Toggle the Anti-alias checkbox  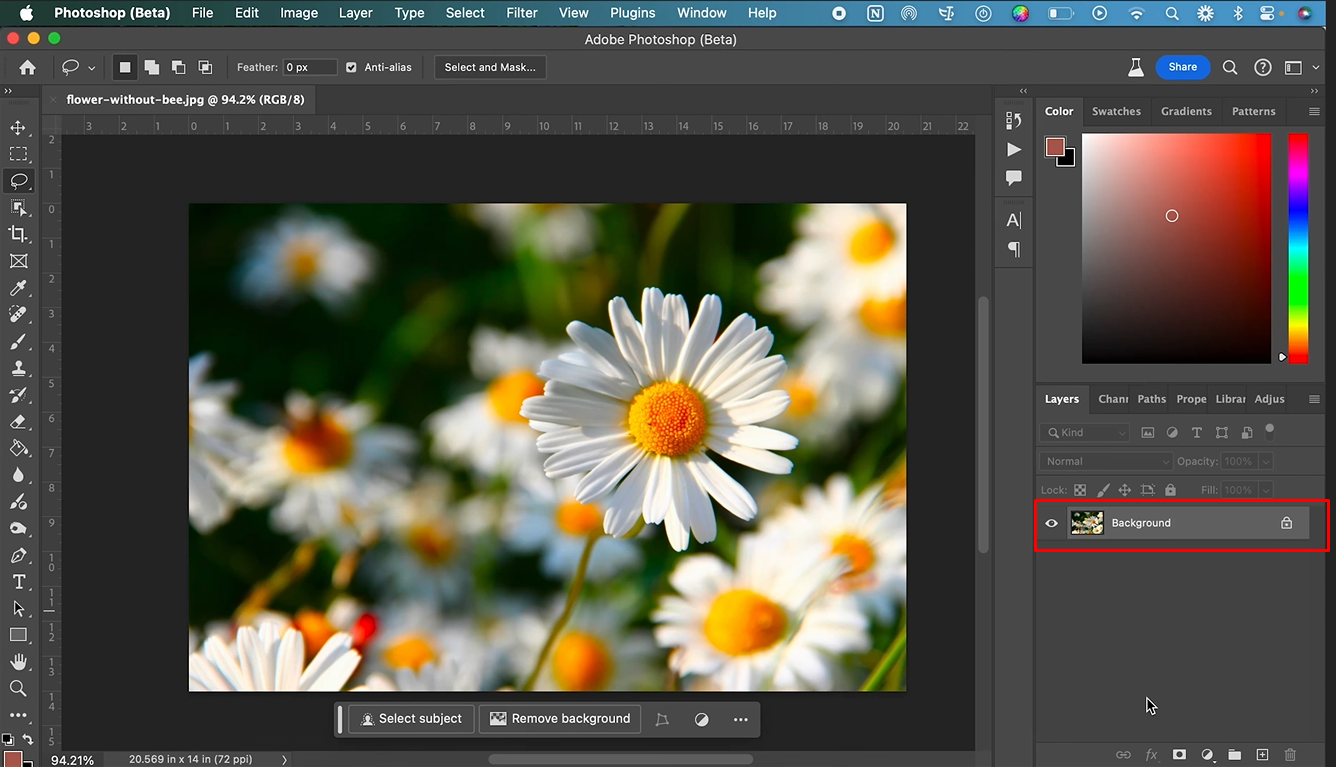pyautogui.click(x=351, y=67)
